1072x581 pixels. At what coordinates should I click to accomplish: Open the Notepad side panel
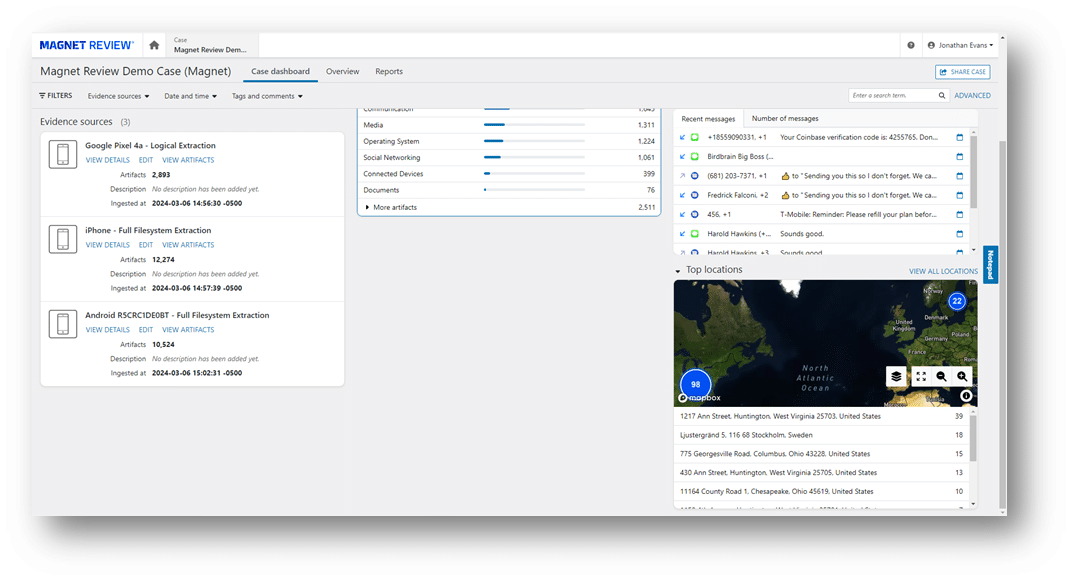(x=990, y=265)
